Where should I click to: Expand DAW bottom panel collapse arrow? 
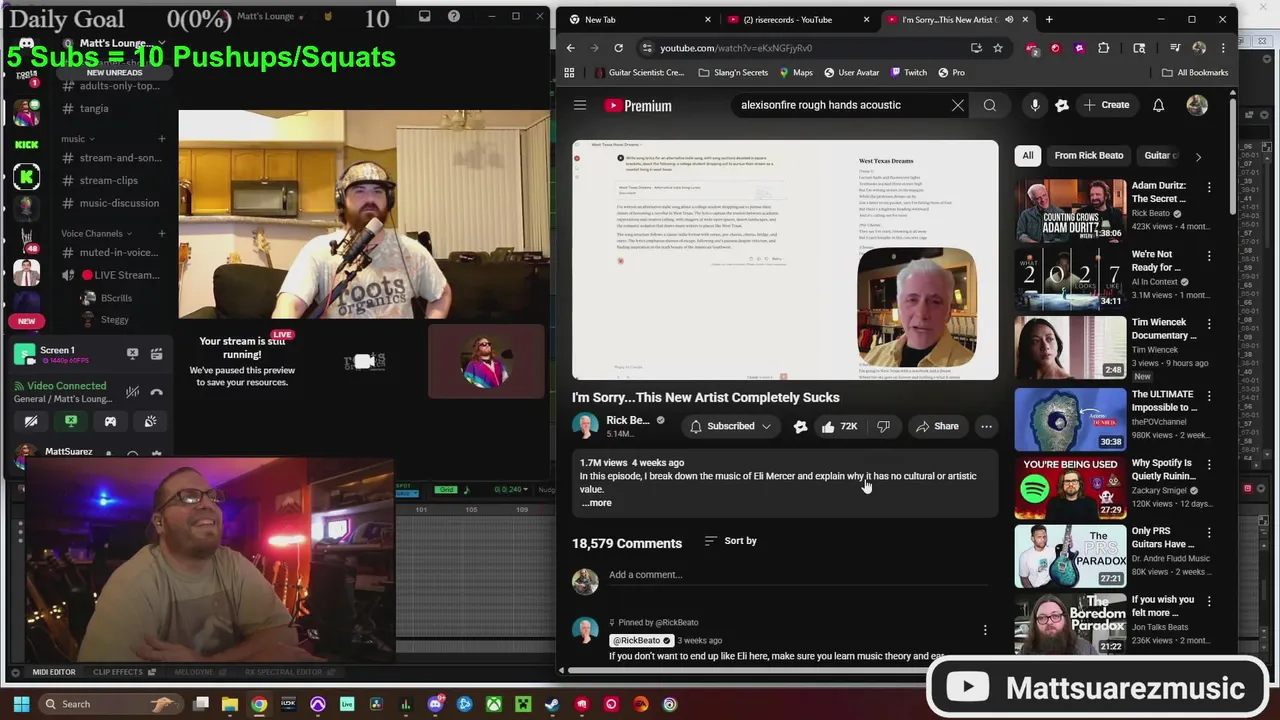pos(14,672)
